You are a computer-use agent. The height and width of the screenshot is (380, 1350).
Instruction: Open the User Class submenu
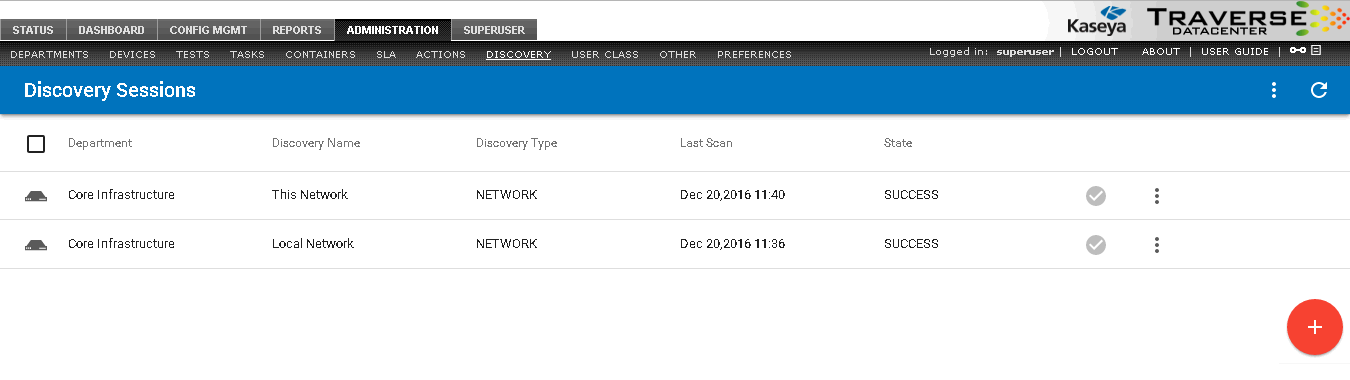(605, 55)
